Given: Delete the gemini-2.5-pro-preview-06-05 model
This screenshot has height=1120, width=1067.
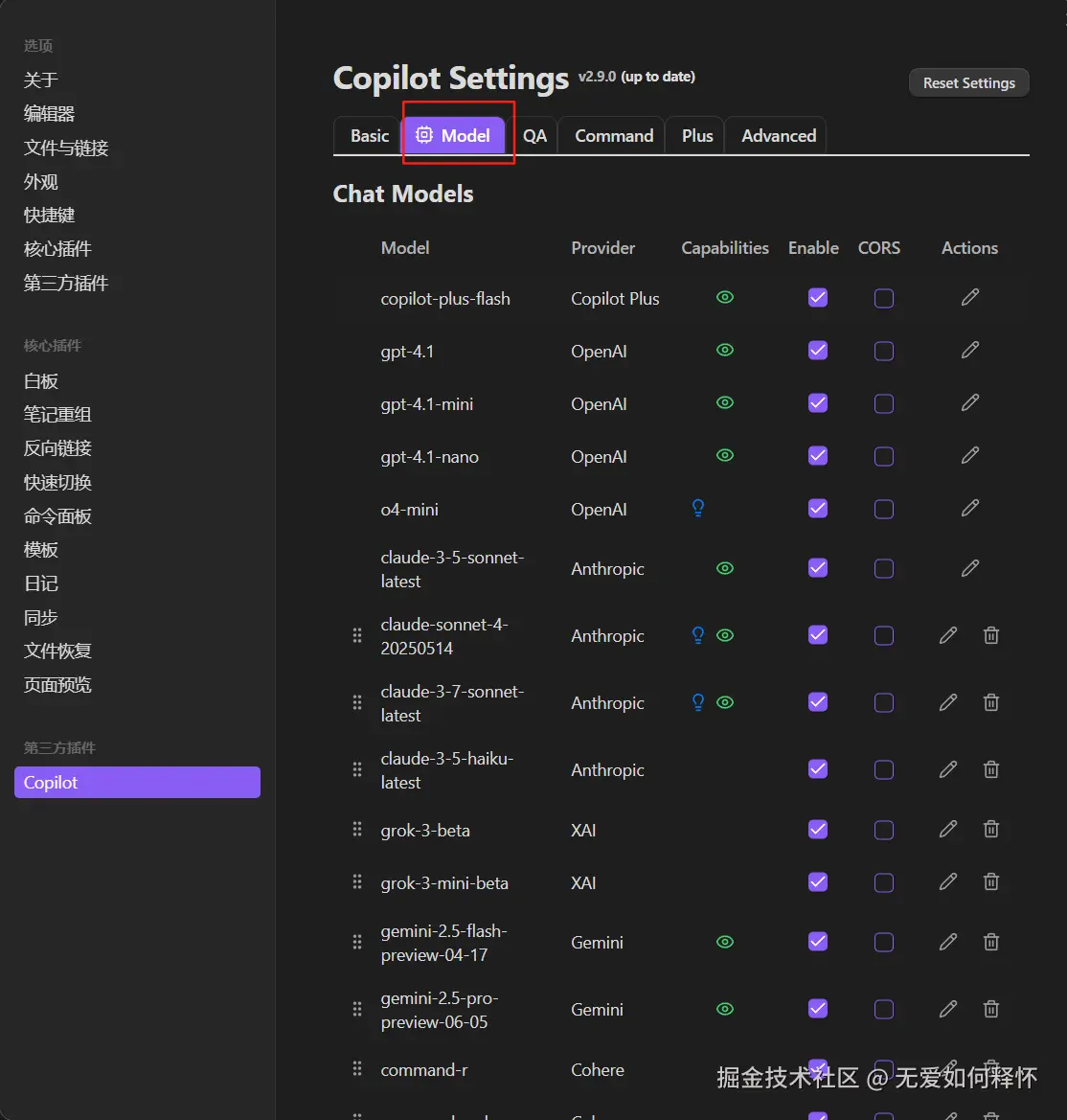Looking at the screenshot, I should coord(991,1009).
